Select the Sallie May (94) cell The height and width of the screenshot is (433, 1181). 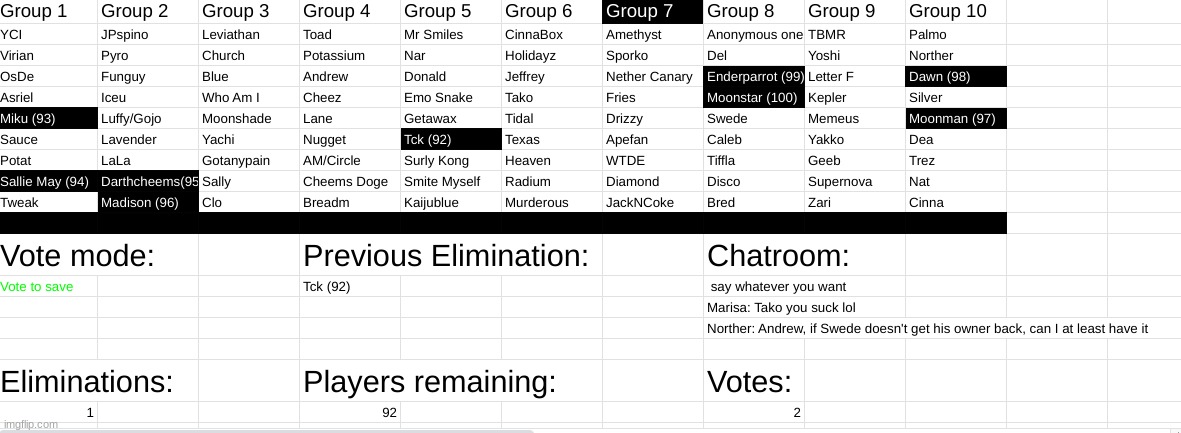click(x=48, y=182)
